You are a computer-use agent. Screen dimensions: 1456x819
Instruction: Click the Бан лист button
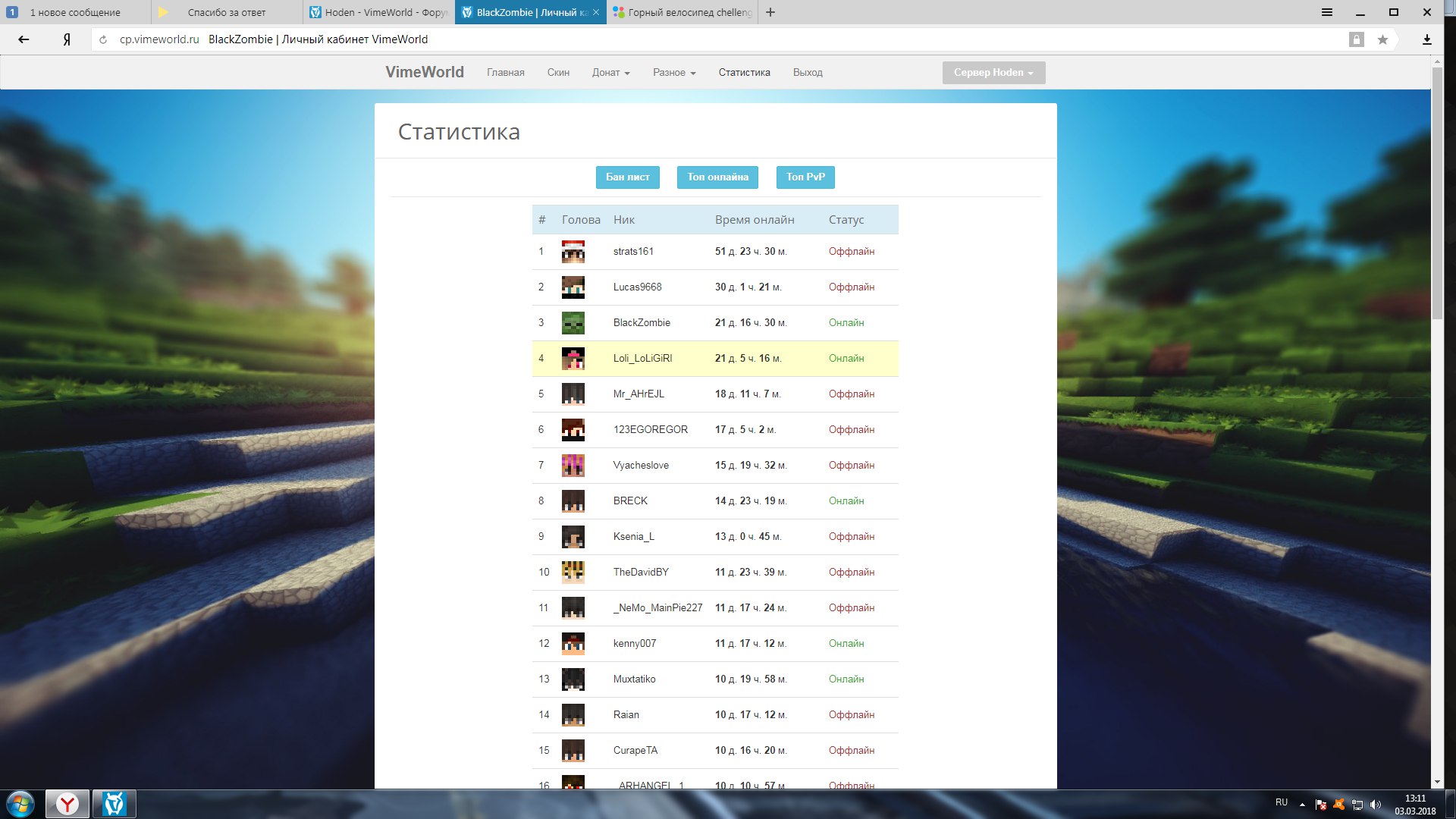(627, 177)
